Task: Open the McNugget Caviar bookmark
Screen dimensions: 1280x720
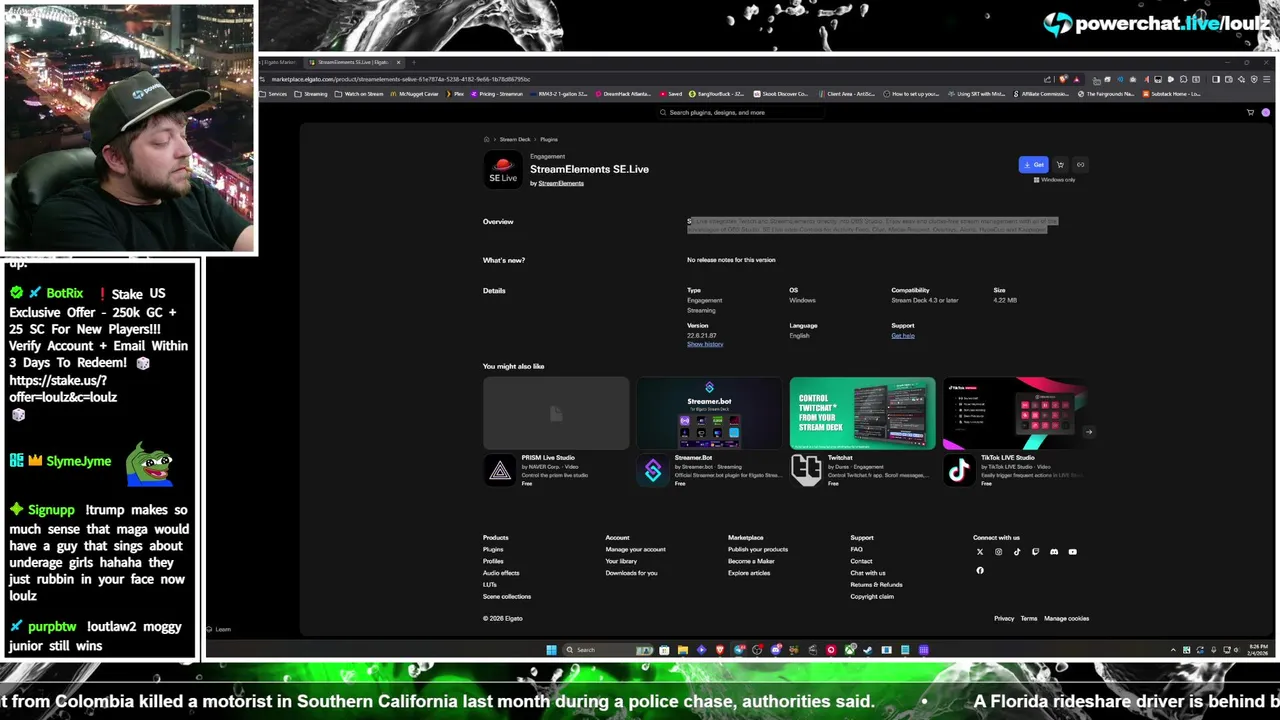Action: 415,94
